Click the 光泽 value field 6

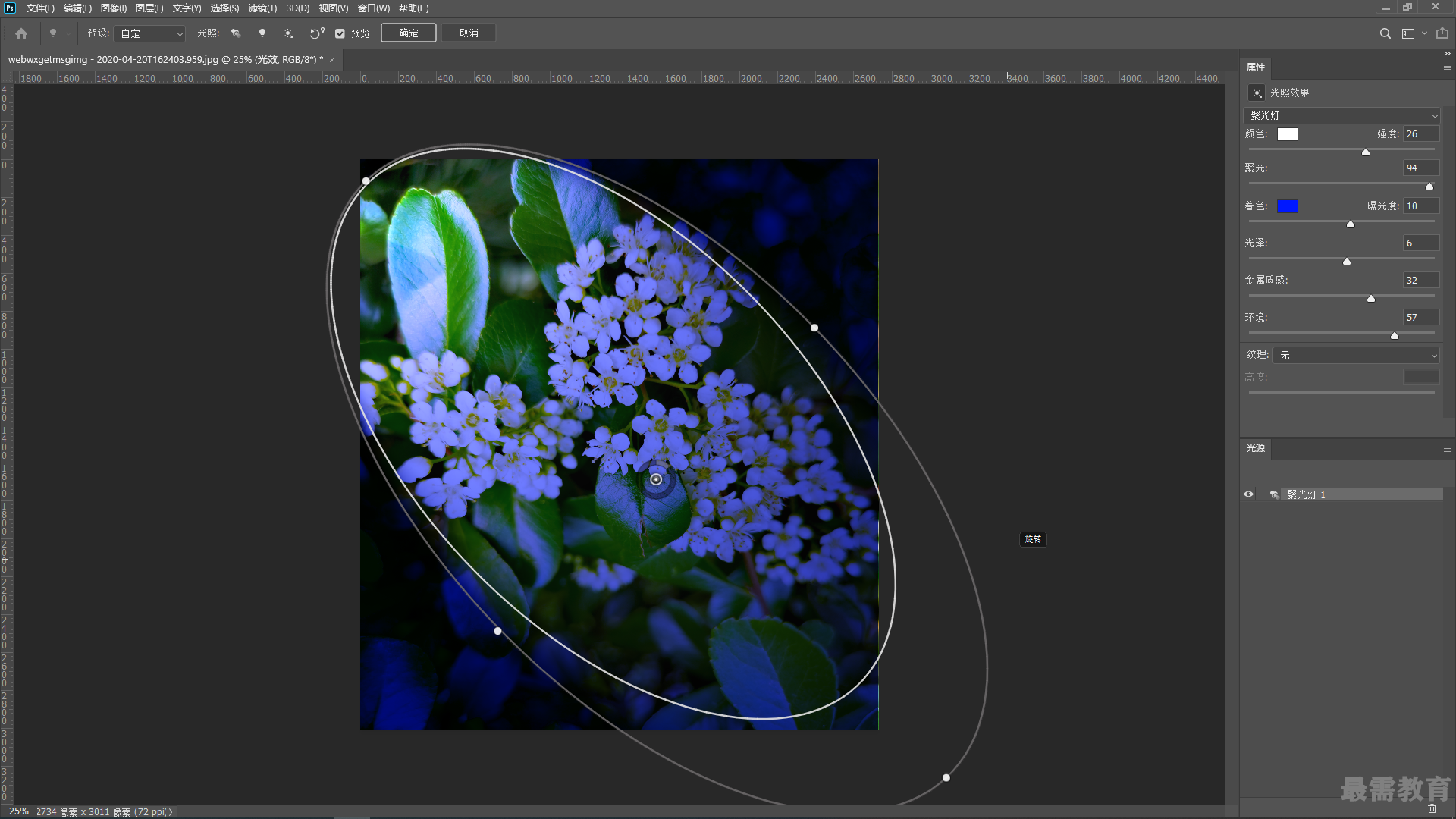click(1421, 243)
